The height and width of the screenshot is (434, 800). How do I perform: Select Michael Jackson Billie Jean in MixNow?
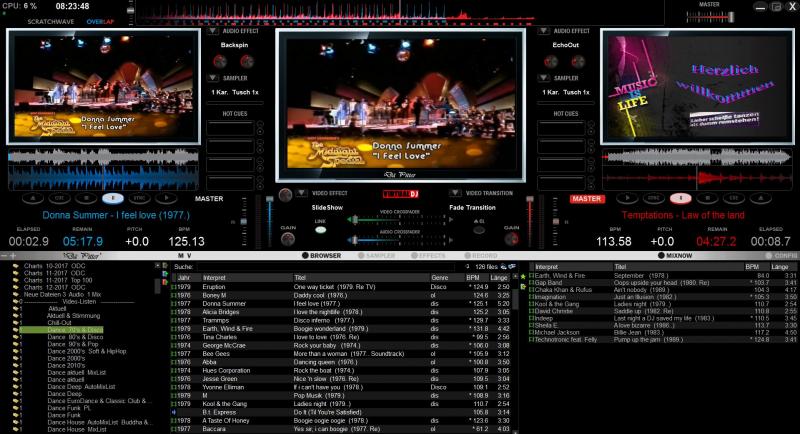663,333
